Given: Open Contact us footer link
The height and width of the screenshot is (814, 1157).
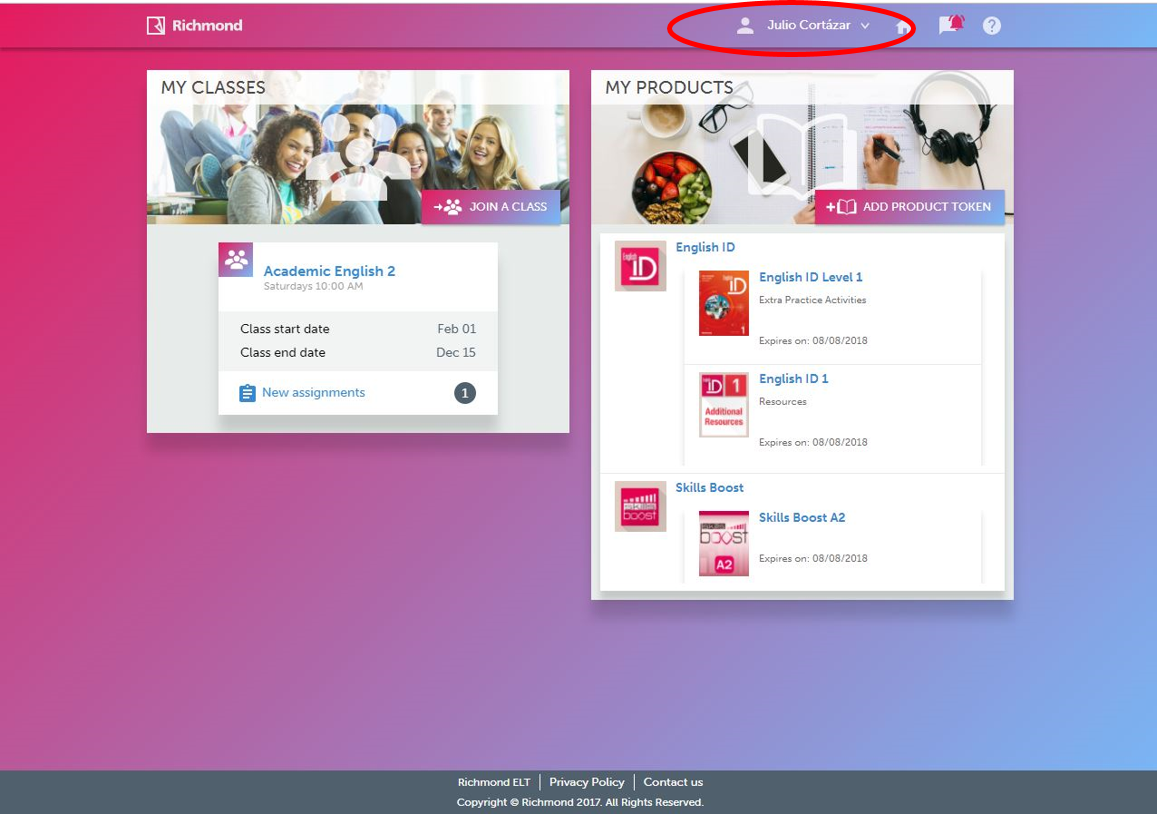Looking at the screenshot, I should pyautogui.click(x=673, y=782).
